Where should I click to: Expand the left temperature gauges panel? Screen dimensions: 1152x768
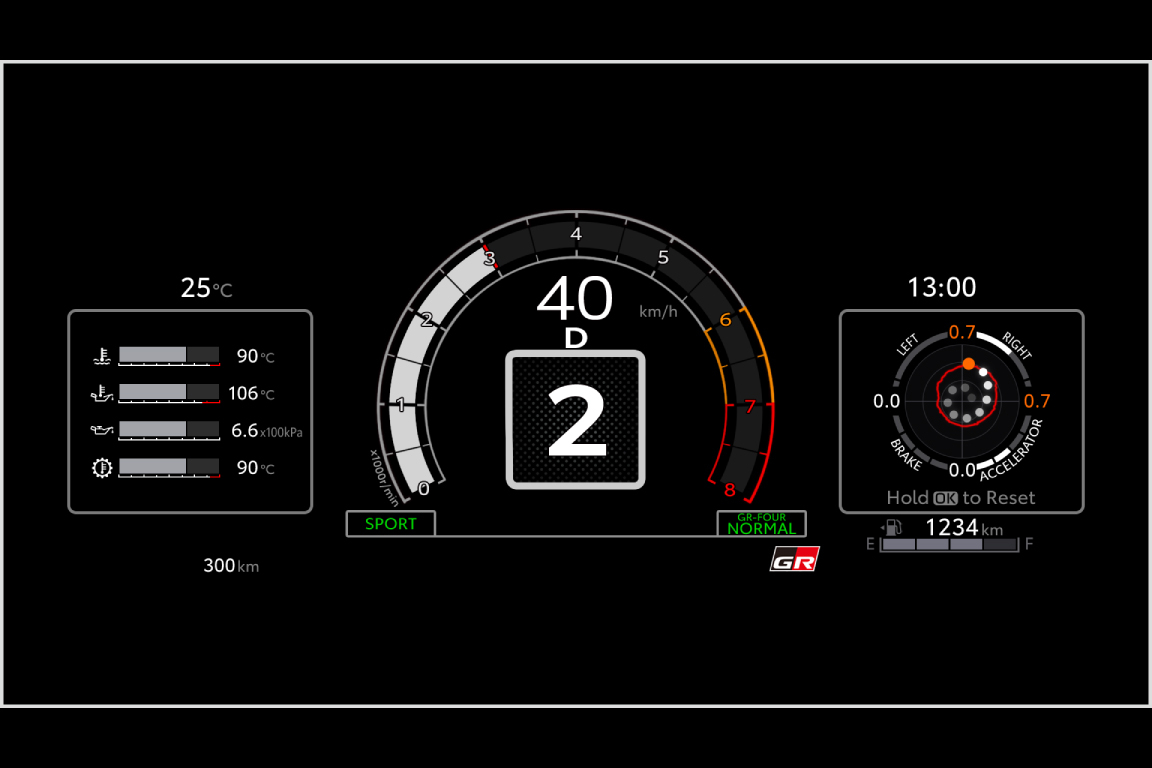click(190, 412)
